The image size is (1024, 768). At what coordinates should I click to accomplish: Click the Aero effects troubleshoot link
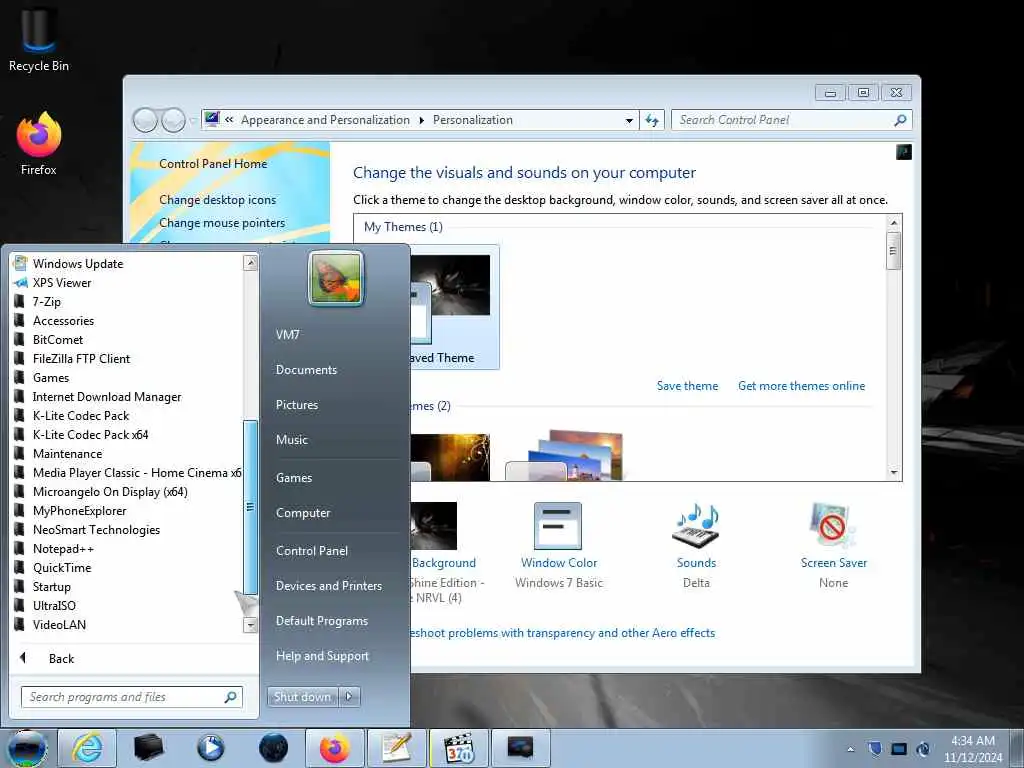[x=562, y=633]
